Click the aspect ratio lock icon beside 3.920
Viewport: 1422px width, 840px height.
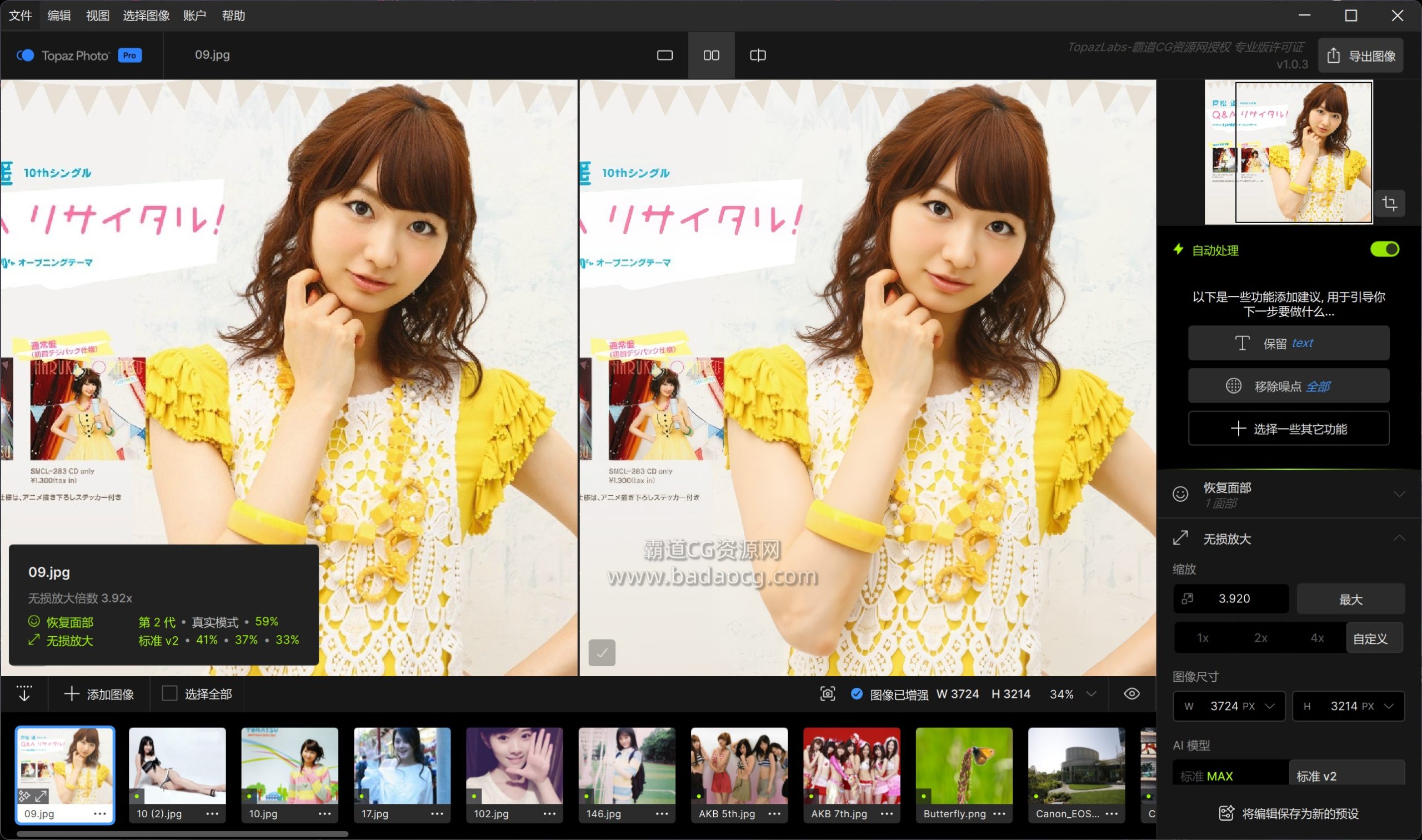[x=1188, y=599]
